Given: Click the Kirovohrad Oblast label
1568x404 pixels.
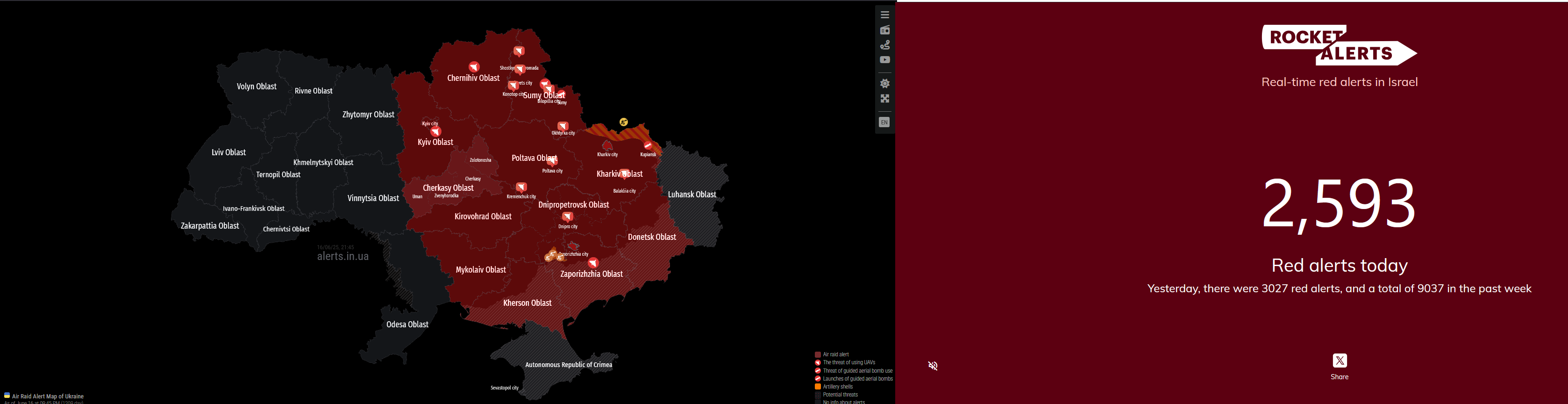Looking at the screenshot, I should (483, 216).
